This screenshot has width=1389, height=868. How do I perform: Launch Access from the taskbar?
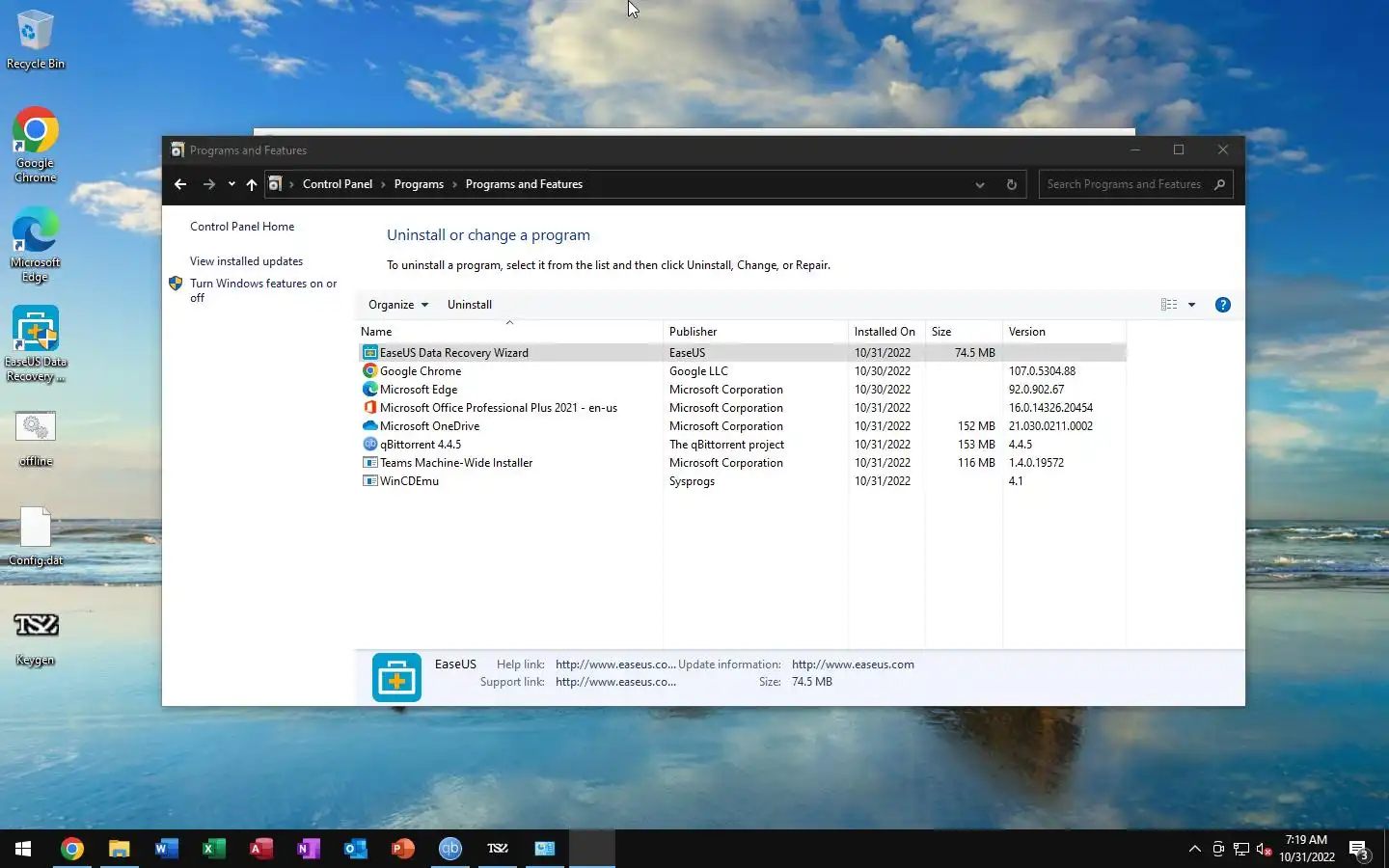click(x=260, y=849)
